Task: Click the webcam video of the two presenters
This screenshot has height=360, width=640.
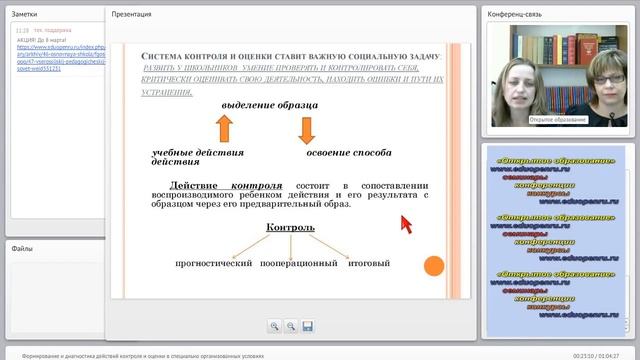Action: [x=559, y=76]
